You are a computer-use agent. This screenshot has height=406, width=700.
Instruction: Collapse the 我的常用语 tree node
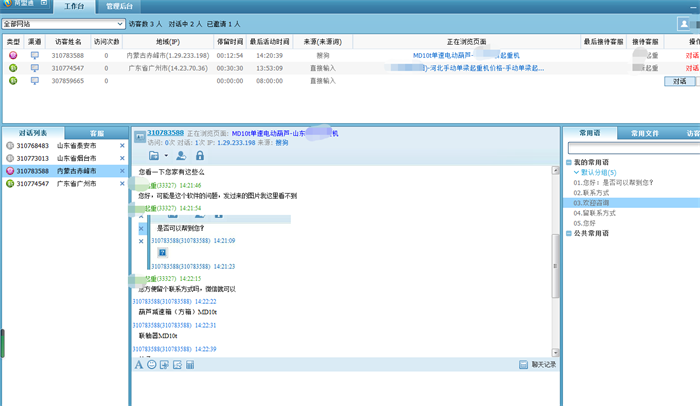coord(568,162)
